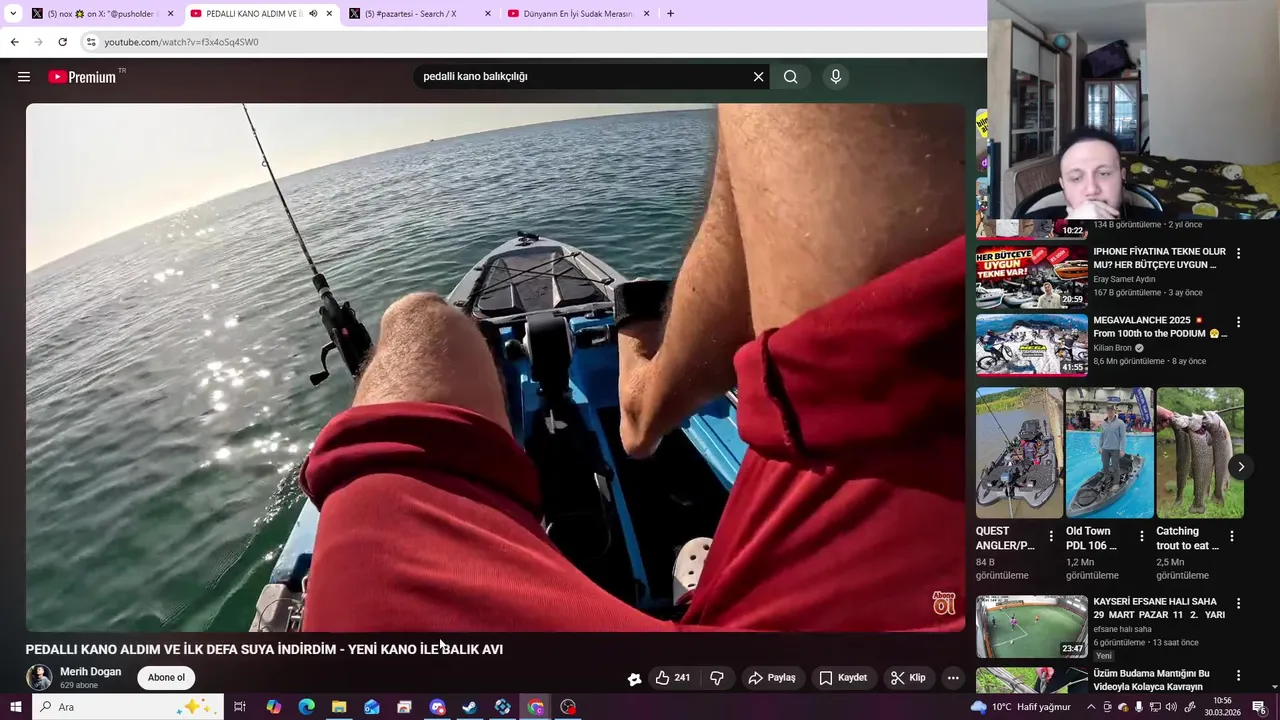This screenshot has width=1280, height=720.
Task: Pause the video by clicking player
Action: tap(496, 367)
